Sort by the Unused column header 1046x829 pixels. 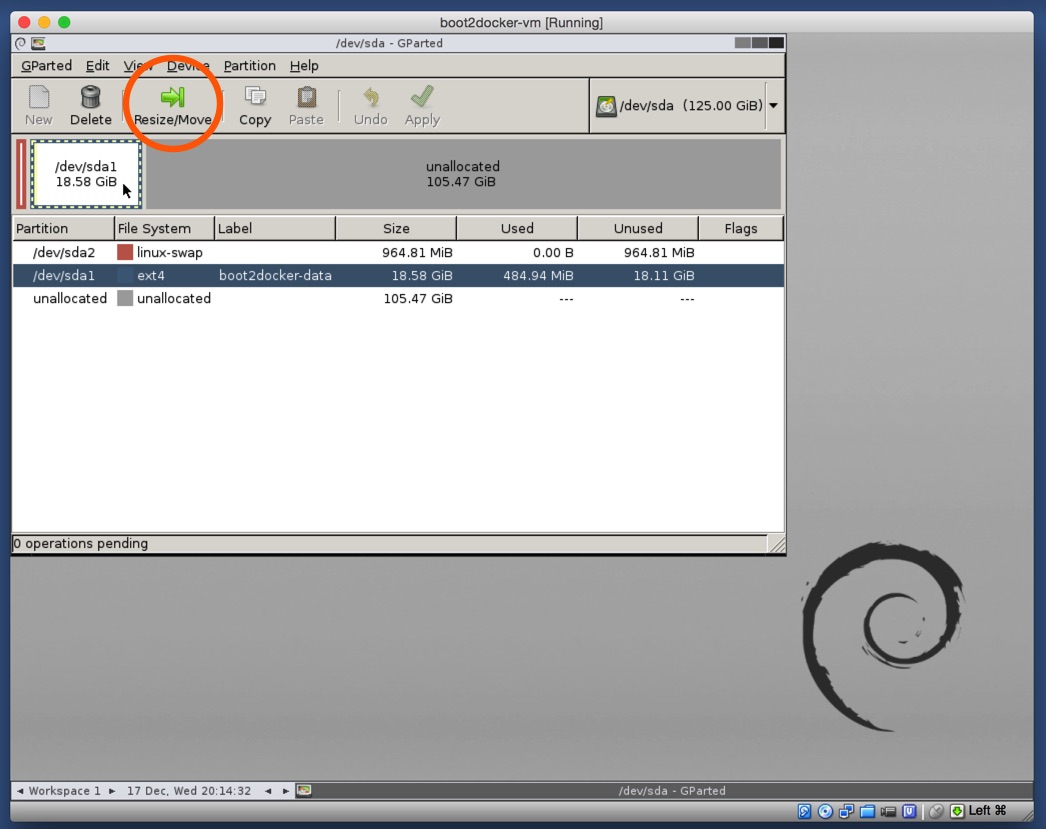pos(638,228)
